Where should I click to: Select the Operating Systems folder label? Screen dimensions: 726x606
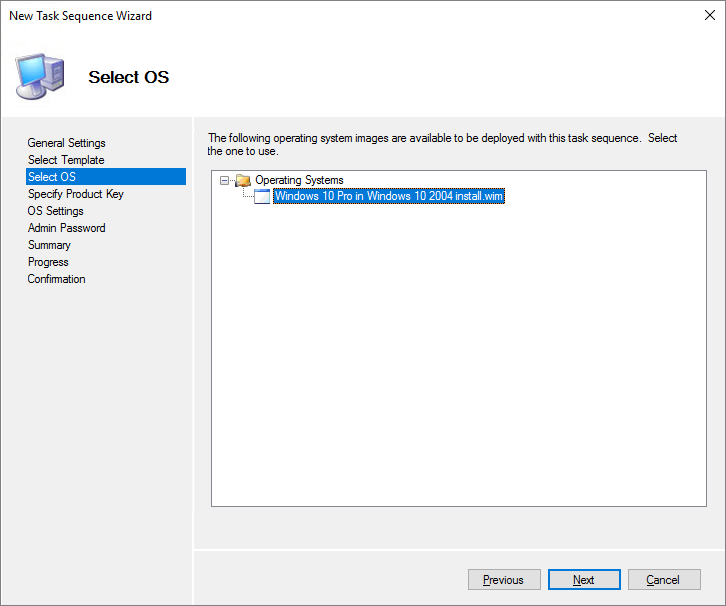(x=299, y=180)
